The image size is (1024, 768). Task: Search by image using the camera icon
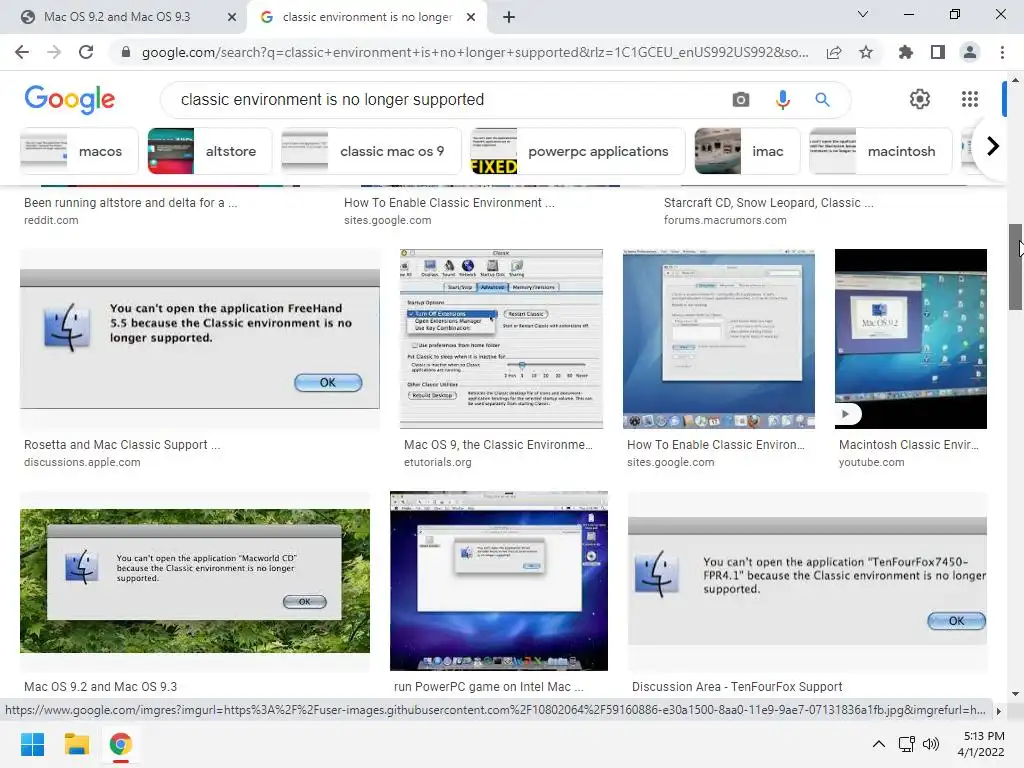point(741,99)
